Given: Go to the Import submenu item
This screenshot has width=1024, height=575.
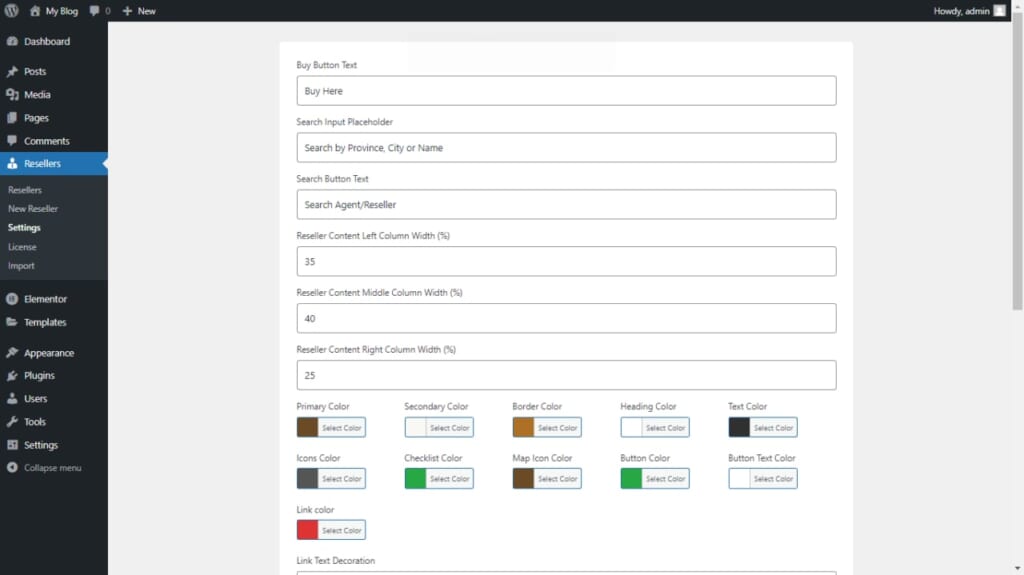Looking at the screenshot, I should [x=21, y=266].
